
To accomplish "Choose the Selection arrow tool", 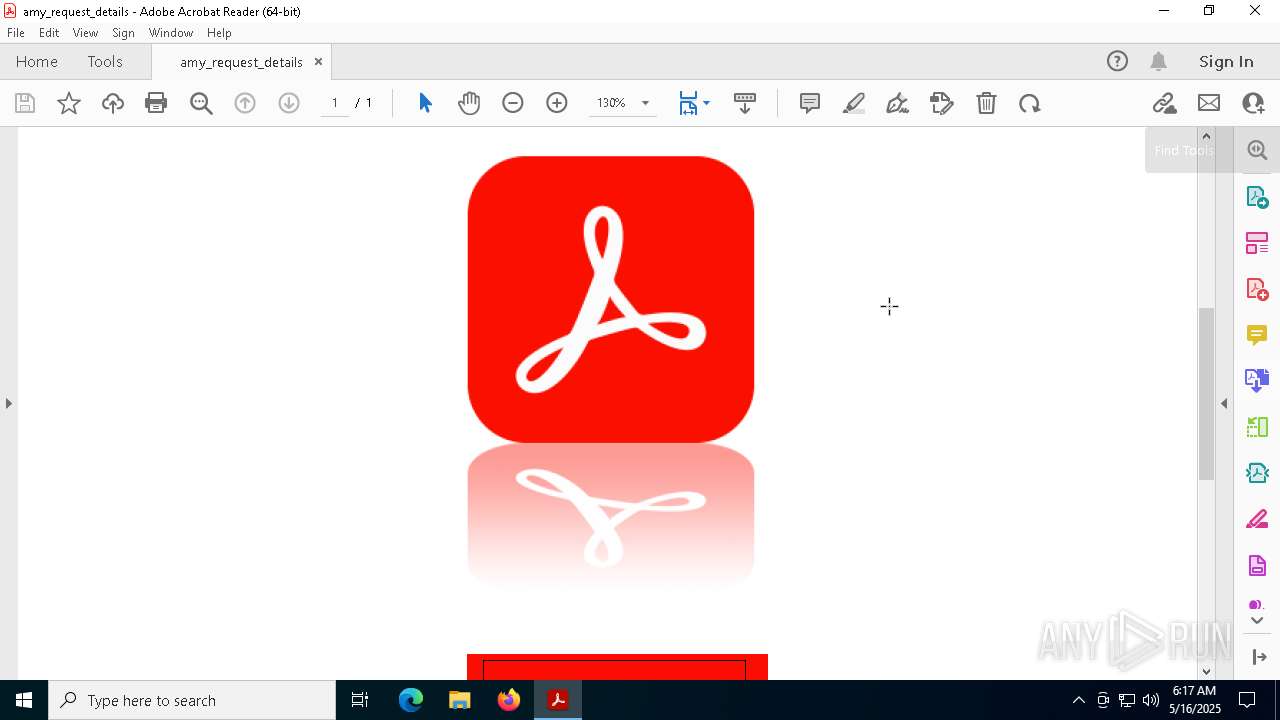I will [425, 103].
